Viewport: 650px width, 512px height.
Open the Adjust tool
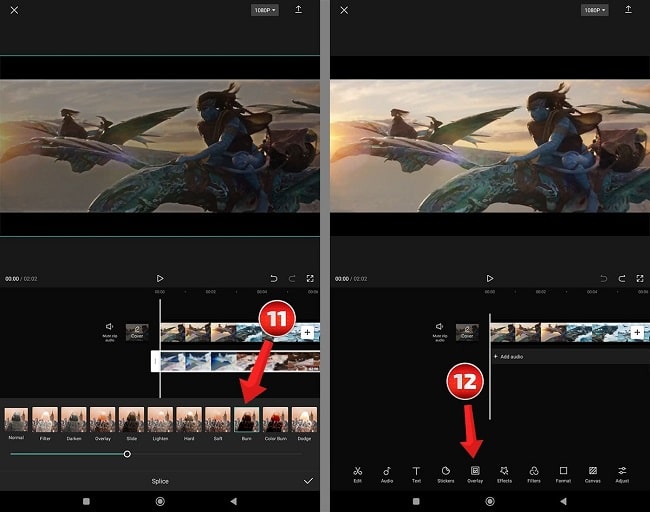click(x=622, y=474)
